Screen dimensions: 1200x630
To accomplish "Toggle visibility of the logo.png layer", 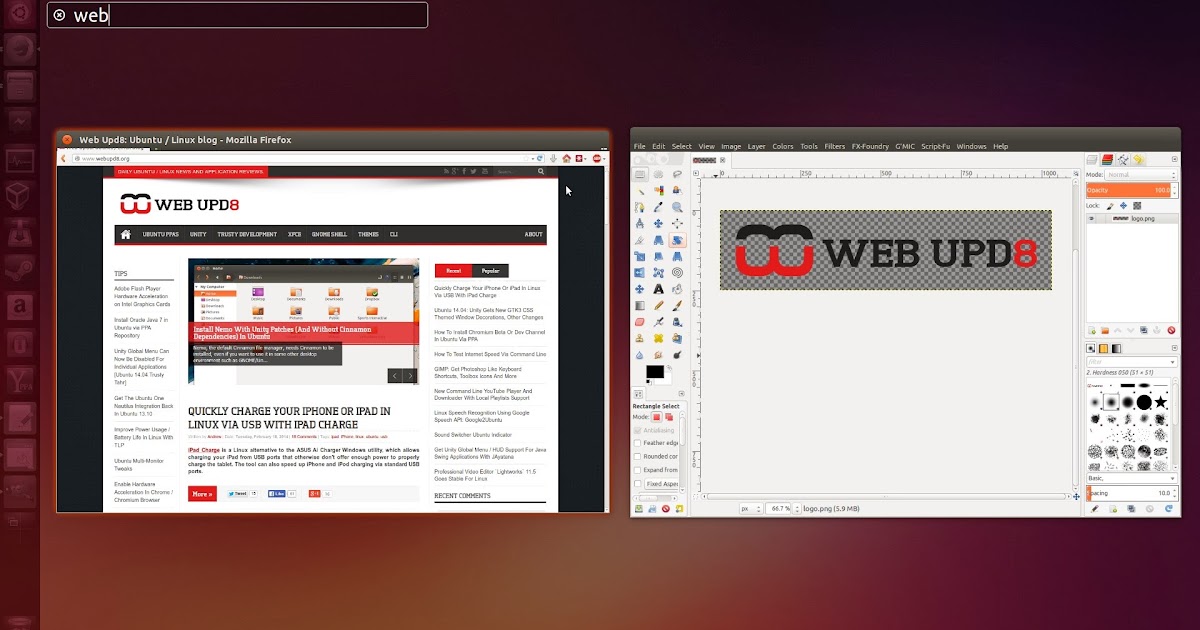I will 1091,218.
